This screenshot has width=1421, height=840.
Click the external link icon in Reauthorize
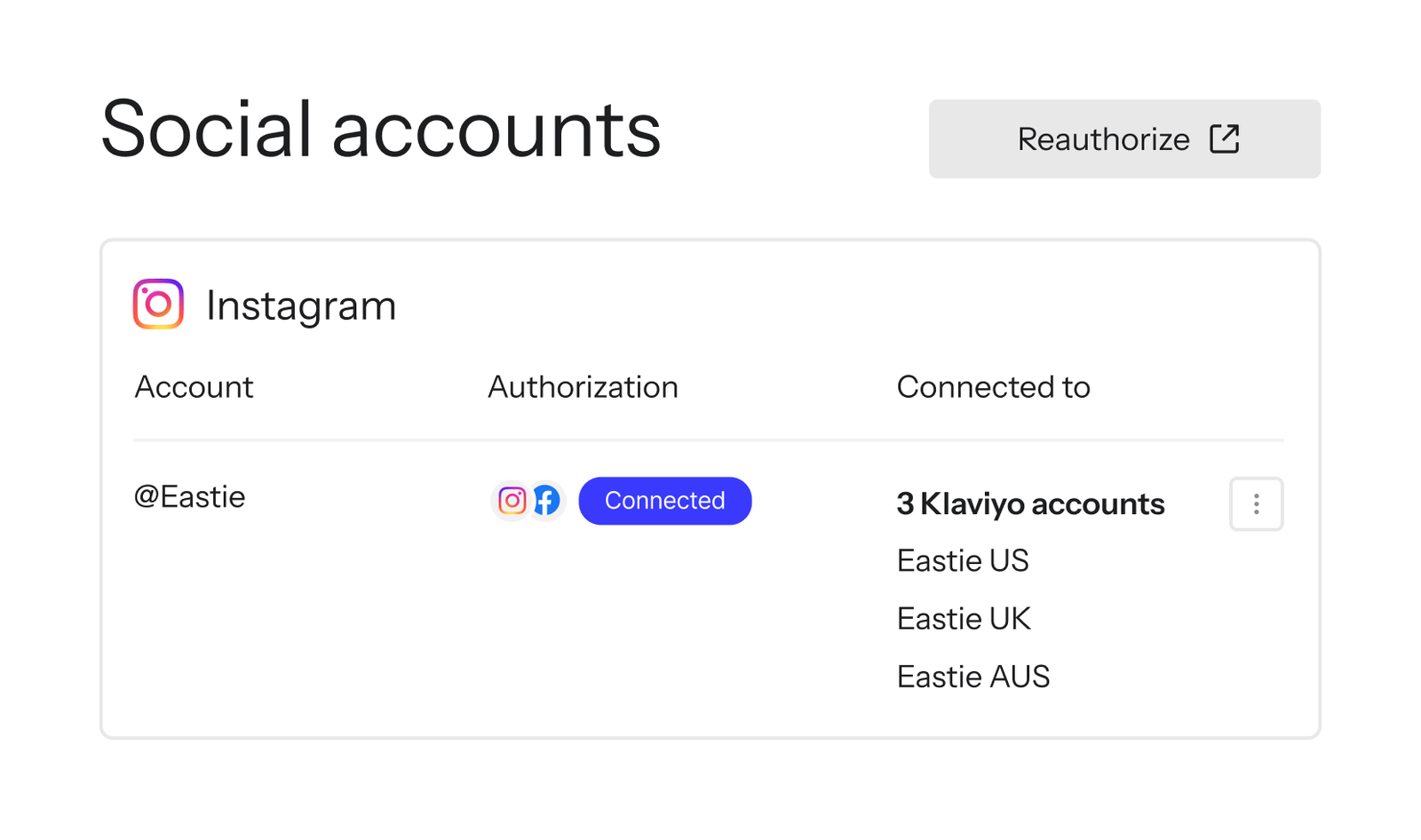[x=1225, y=139]
